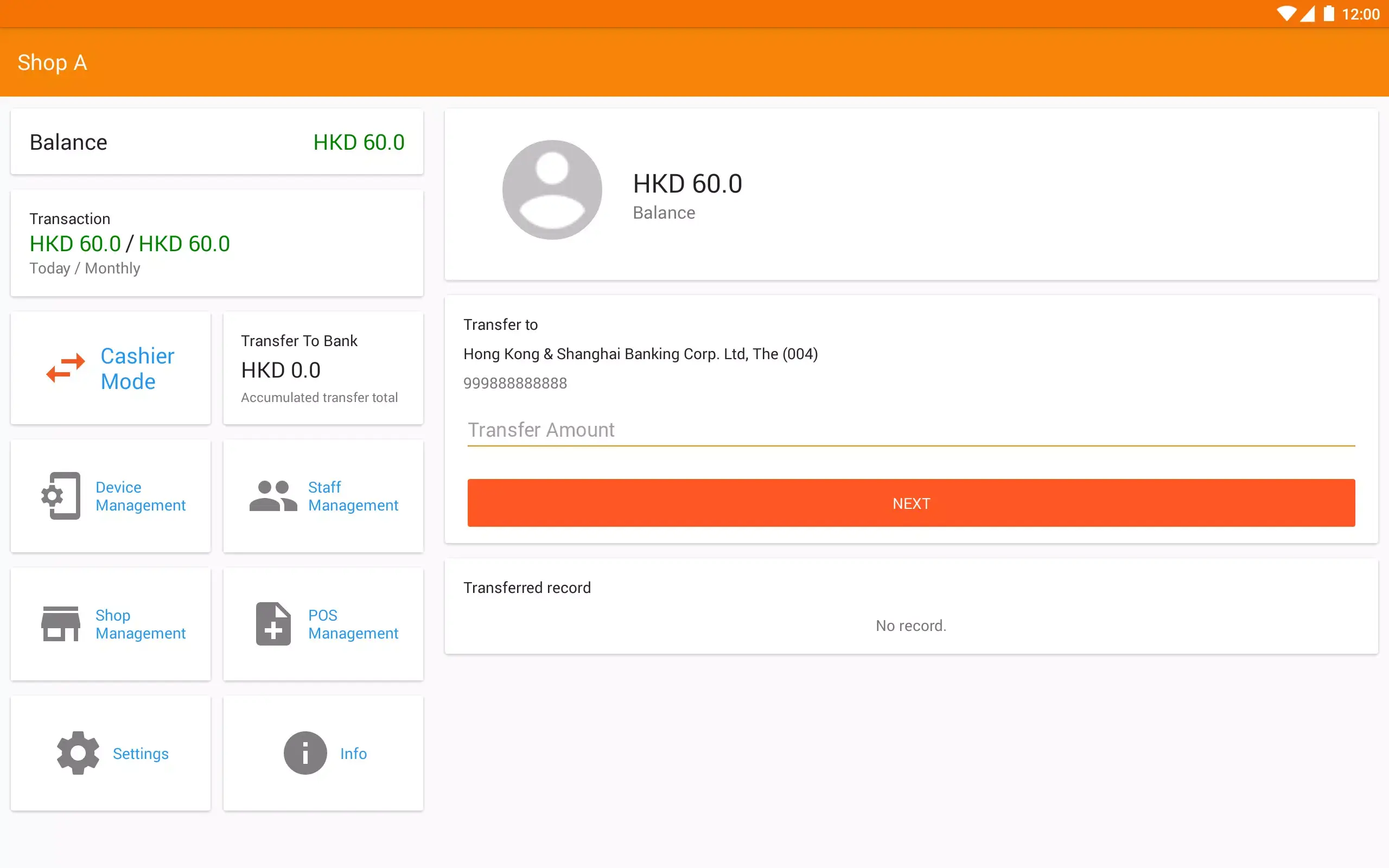Viewport: 1389px width, 868px height.
Task: Click the Cashier Mode label
Action: click(x=137, y=368)
